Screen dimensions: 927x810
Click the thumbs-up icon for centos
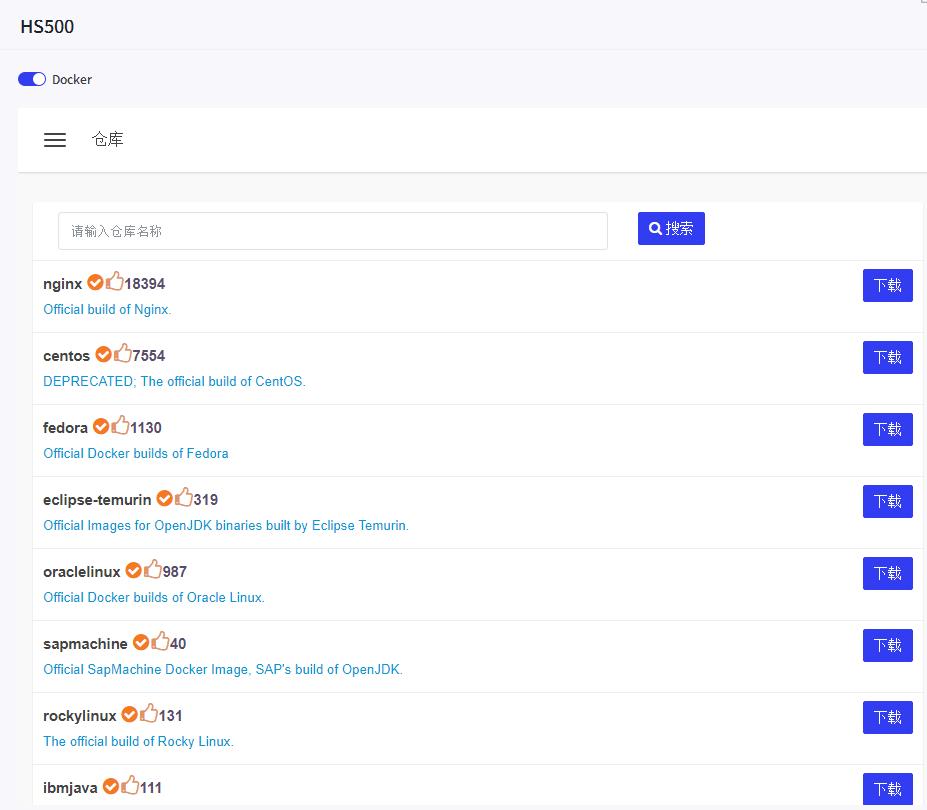tap(123, 354)
